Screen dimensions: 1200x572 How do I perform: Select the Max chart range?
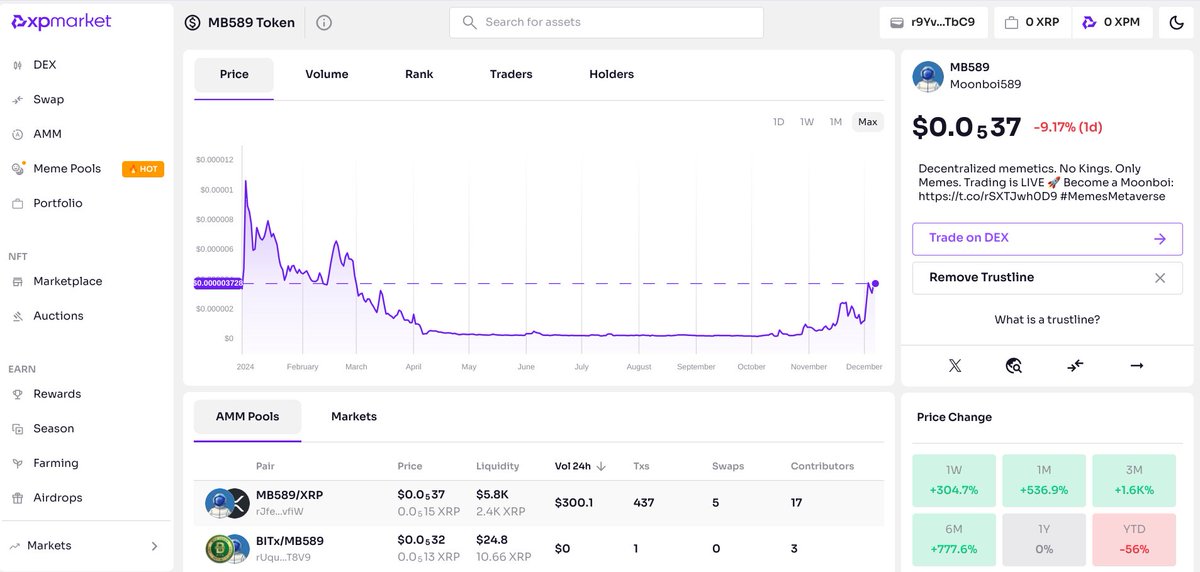(x=868, y=122)
